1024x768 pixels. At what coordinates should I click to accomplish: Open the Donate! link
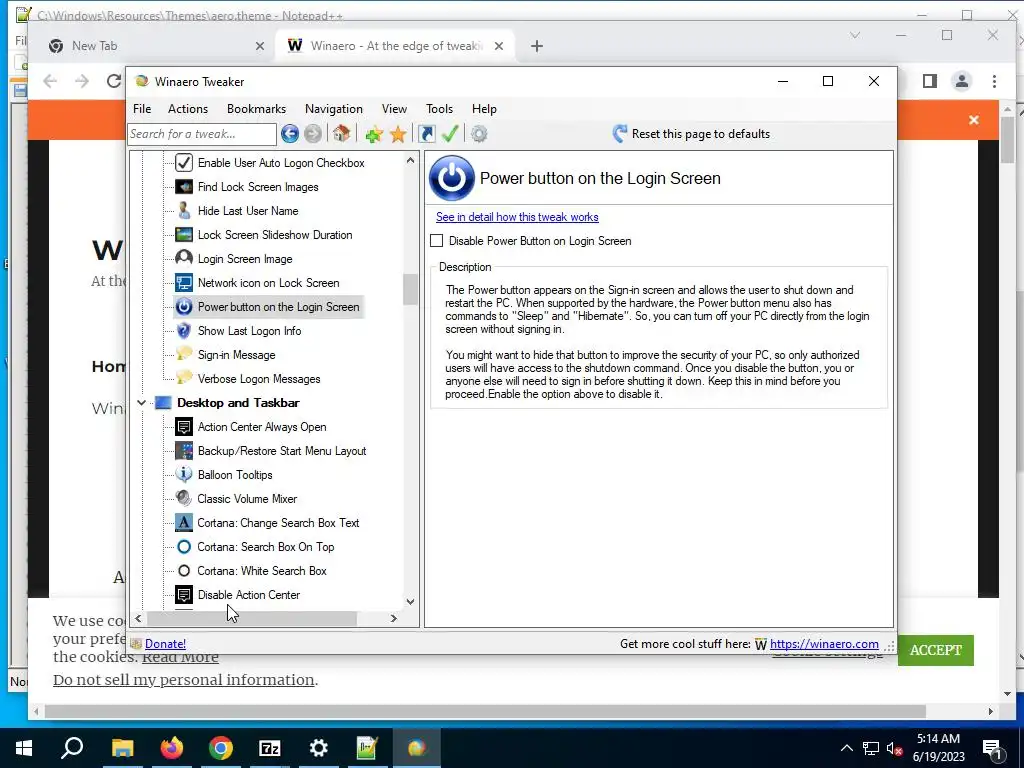coord(165,644)
